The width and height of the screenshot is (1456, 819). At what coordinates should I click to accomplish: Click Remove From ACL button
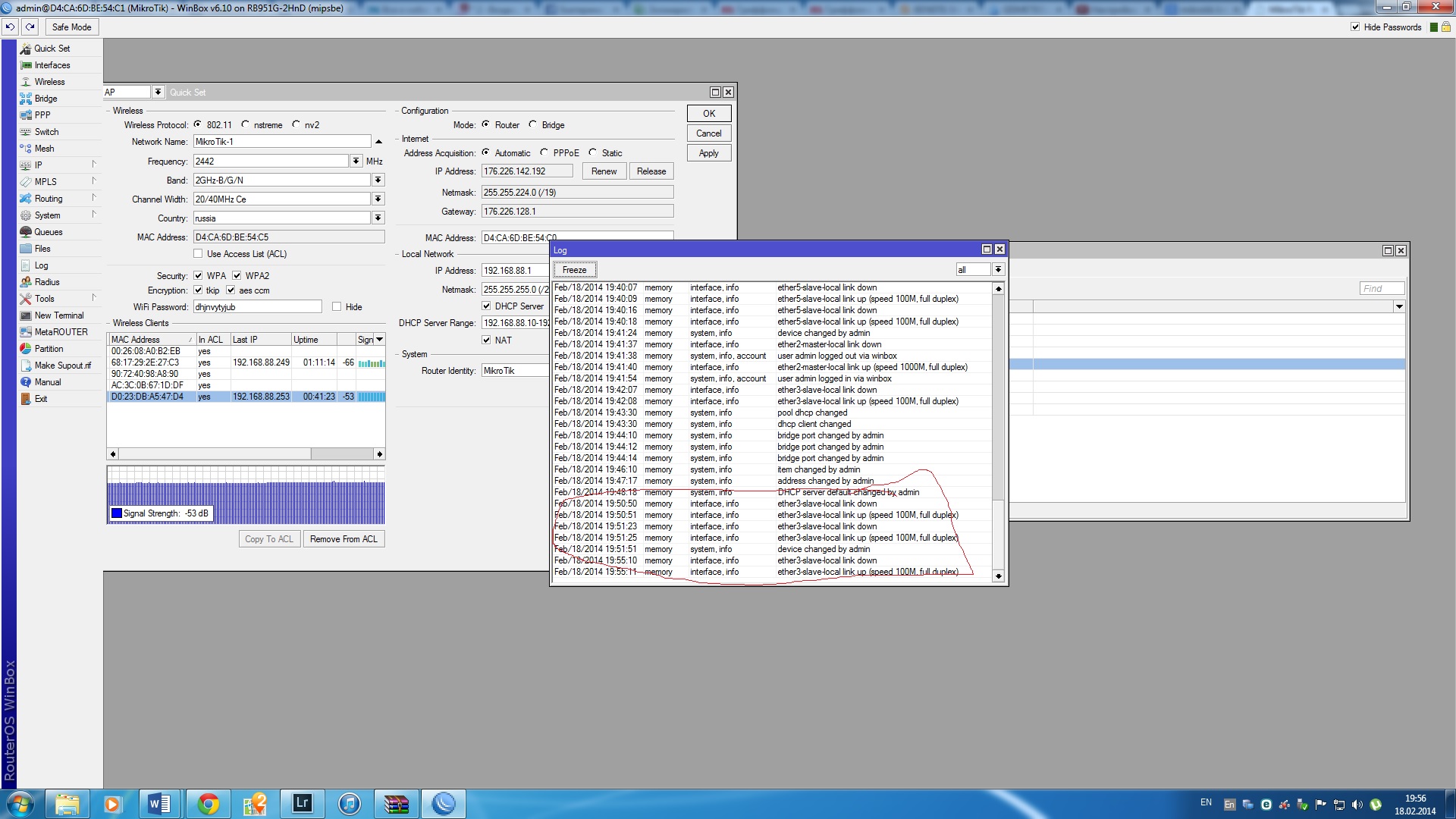click(x=344, y=539)
